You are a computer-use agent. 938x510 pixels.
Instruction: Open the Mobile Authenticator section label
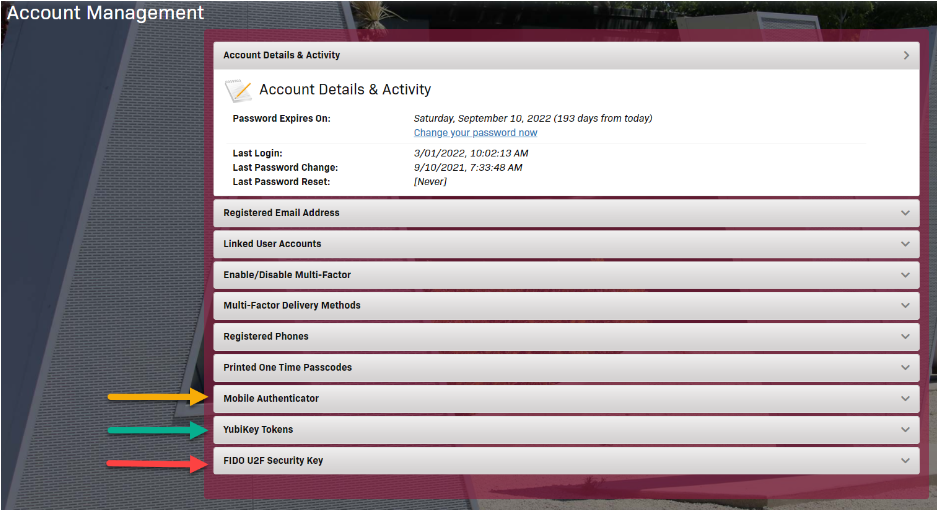coord(271,399)
